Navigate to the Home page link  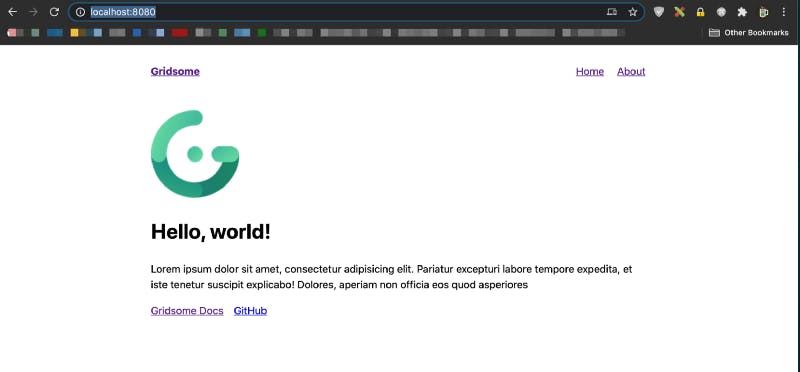[x=590, y=71]
